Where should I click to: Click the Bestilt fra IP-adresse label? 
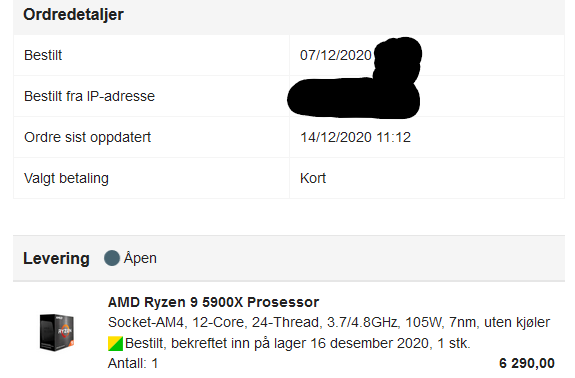(x=89, y=96)
